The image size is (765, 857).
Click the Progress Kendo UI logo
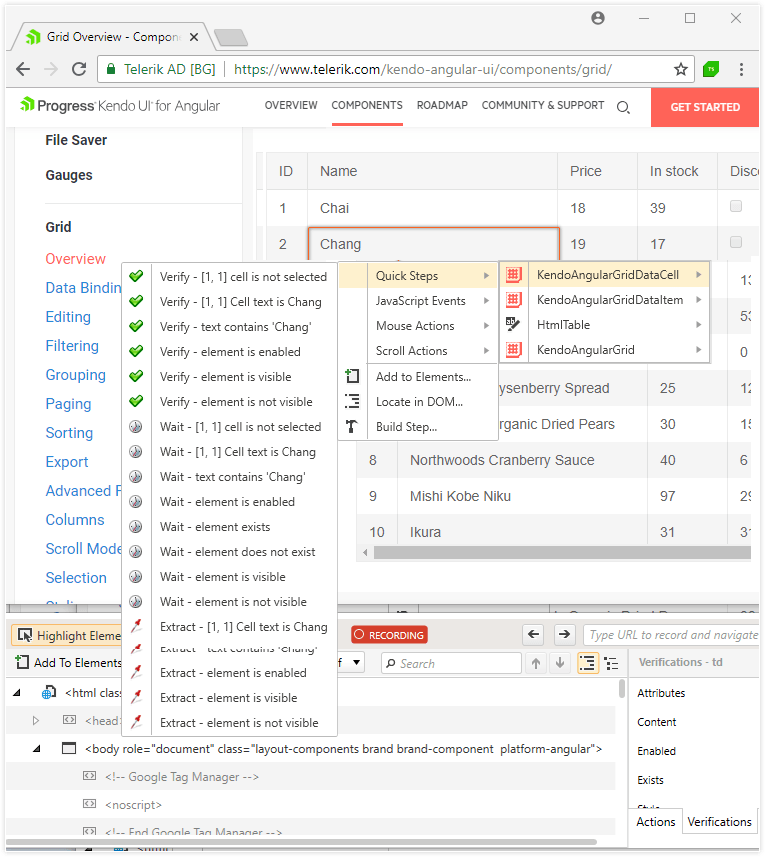[x=120, y=105]
